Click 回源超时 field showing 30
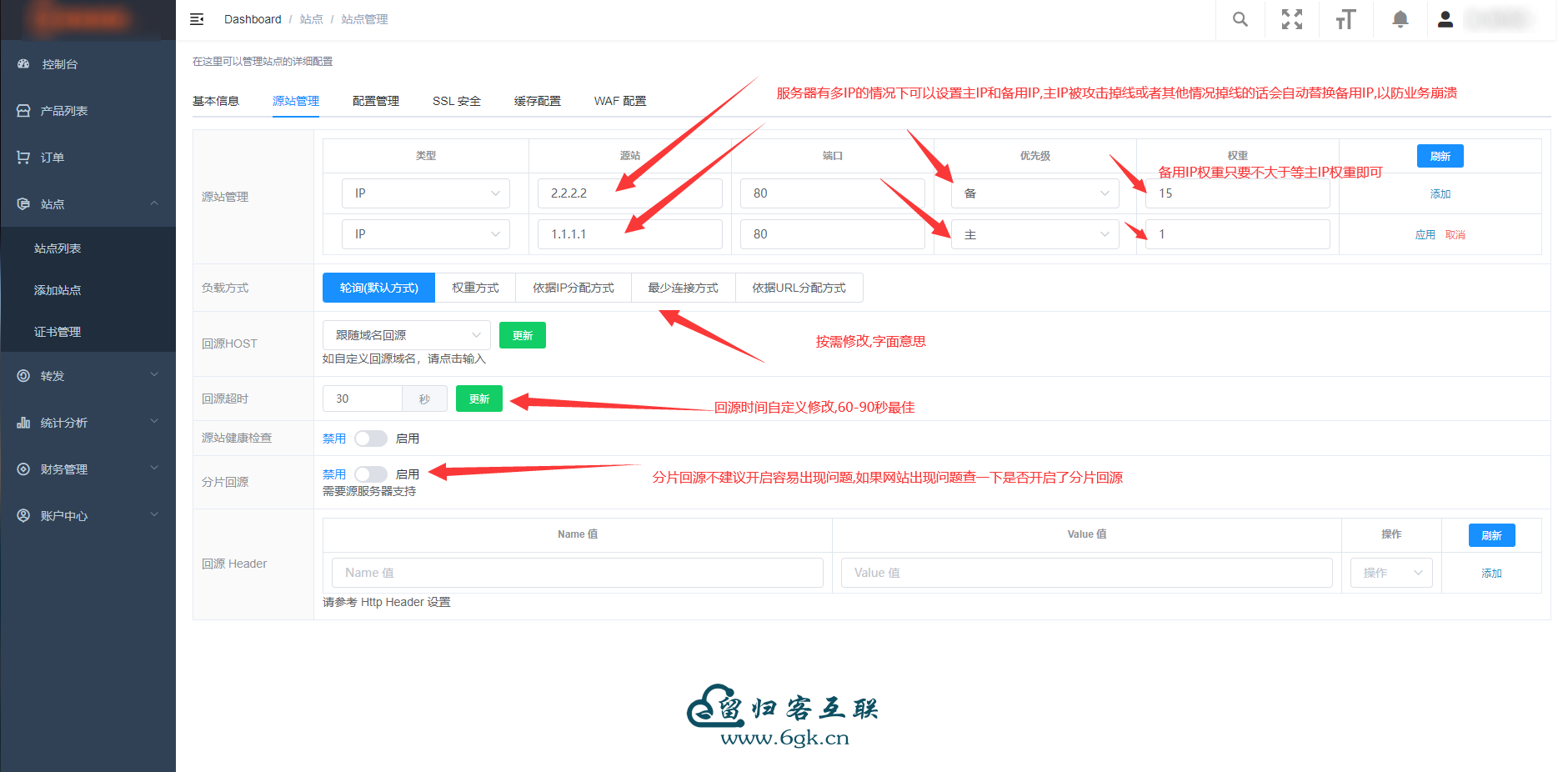 pyautogui.click(x=363, y=399)
